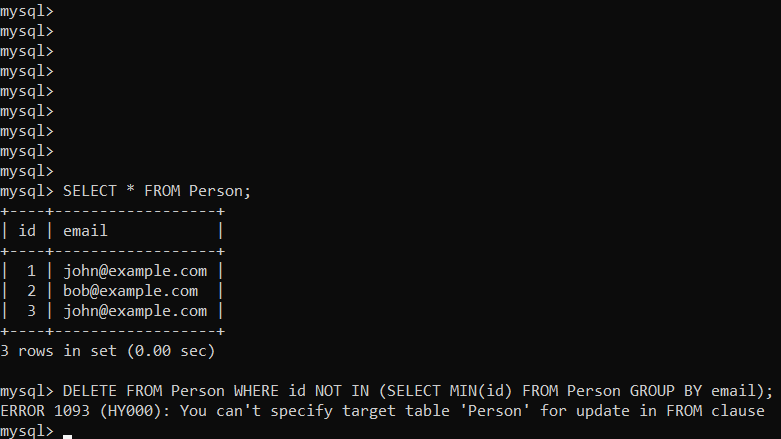
Task: Click the email column header
Action: tap(85, 231)
